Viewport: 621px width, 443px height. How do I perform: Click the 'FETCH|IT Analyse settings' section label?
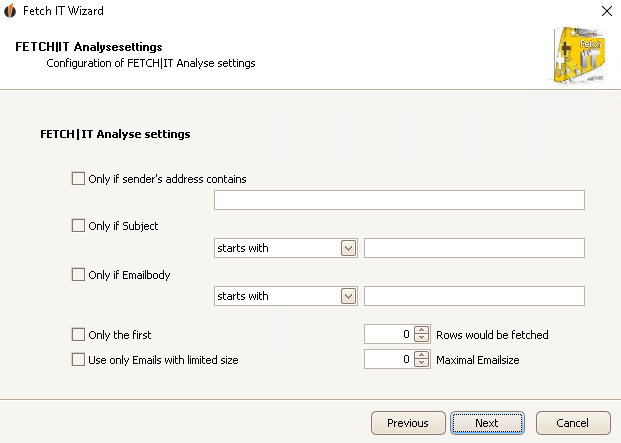coord(115,134)
